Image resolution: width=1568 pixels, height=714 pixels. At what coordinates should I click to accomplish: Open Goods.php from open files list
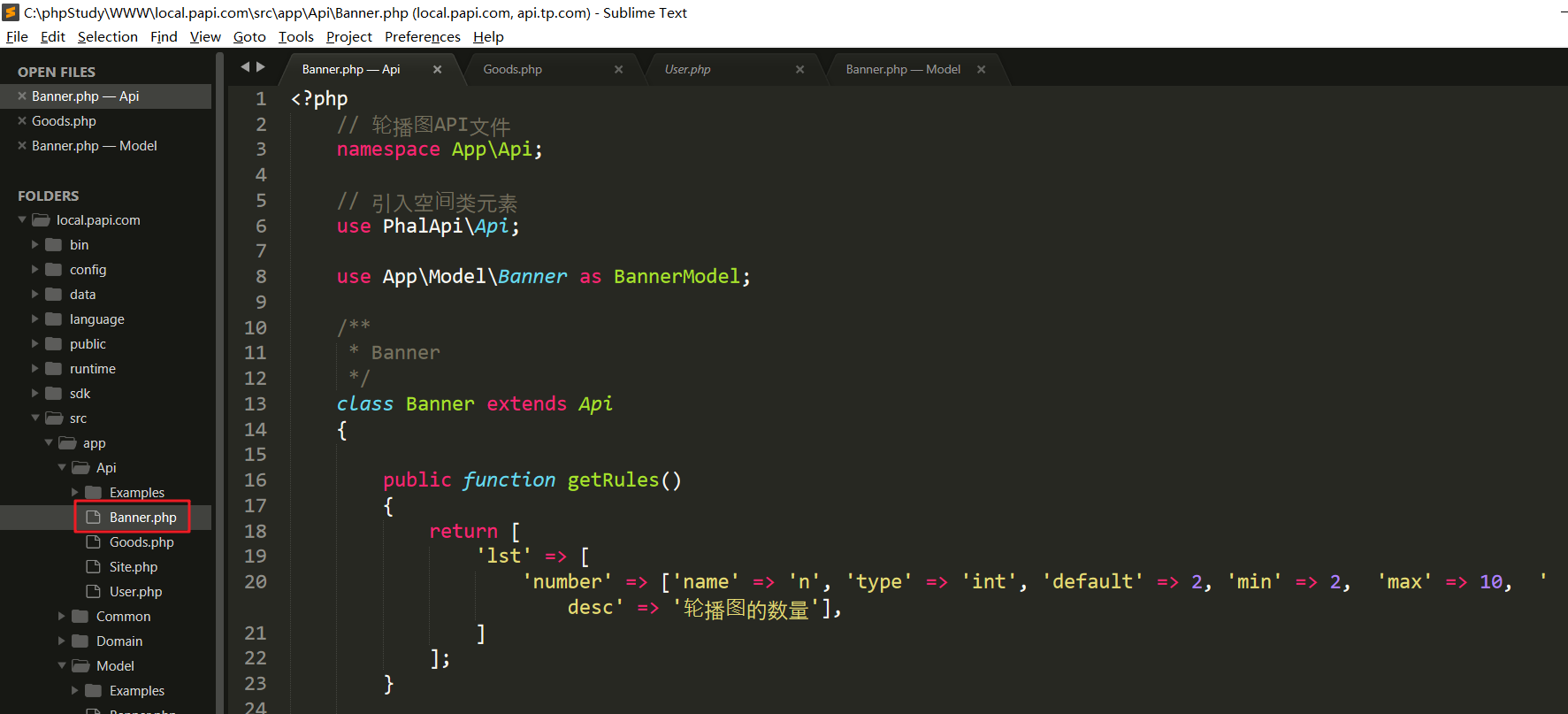pyautogui.click(x=64, y=121)
